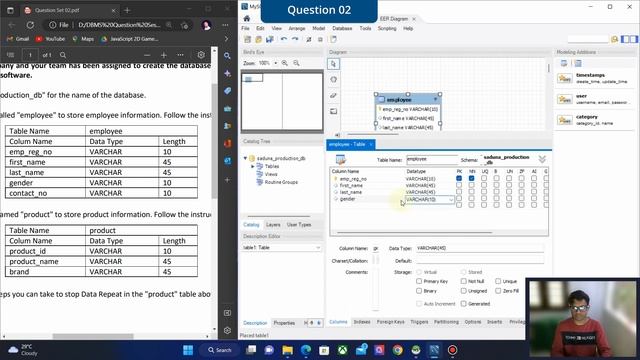This screenshot has height=360, width=640.
Task: Check PK for first_name row
Action: pyautogui.click(x=459, y=185)
